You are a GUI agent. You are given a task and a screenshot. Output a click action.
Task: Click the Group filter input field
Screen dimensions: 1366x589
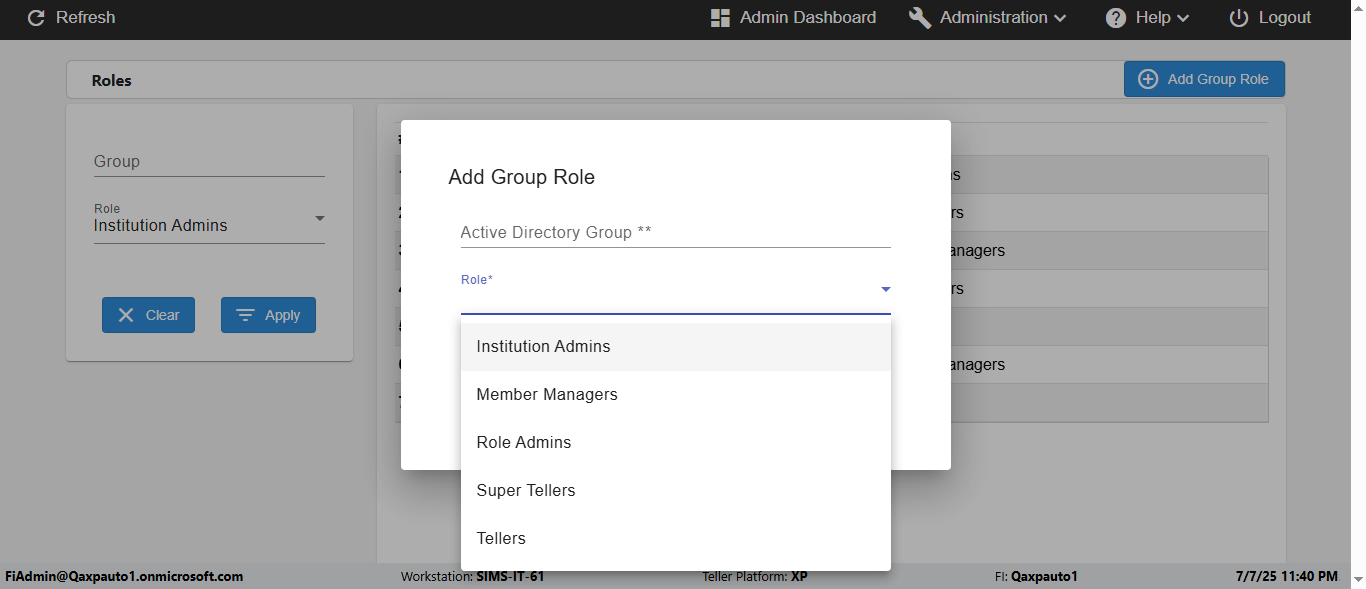209,161
